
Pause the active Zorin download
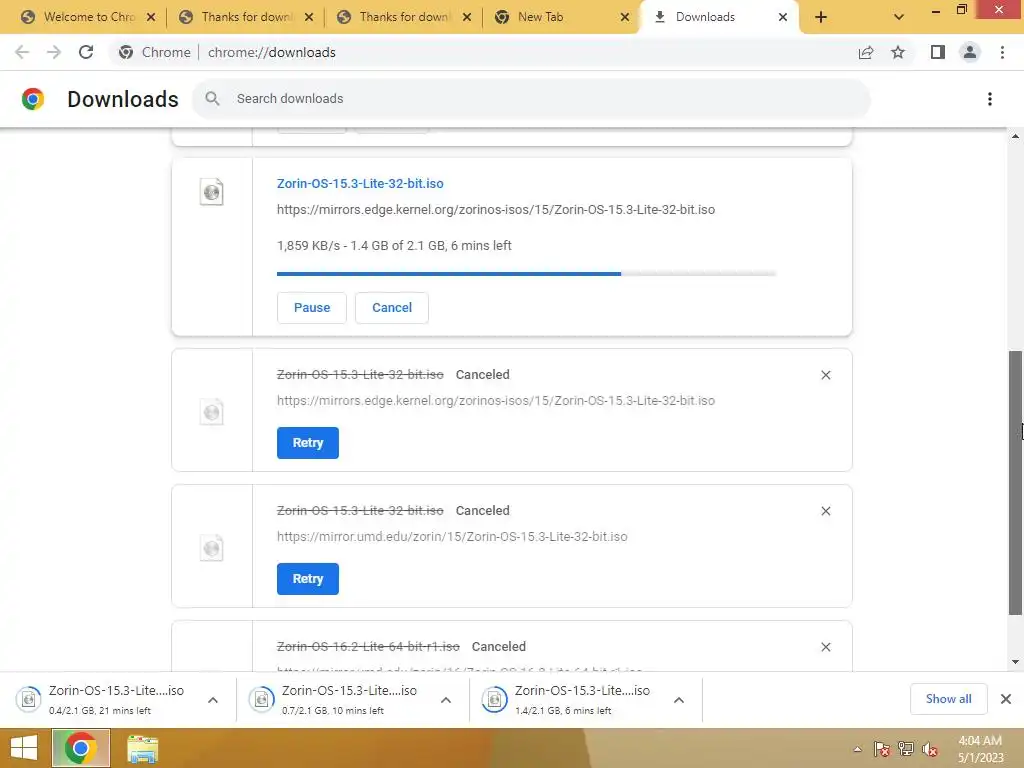click(x=312, y=308)
